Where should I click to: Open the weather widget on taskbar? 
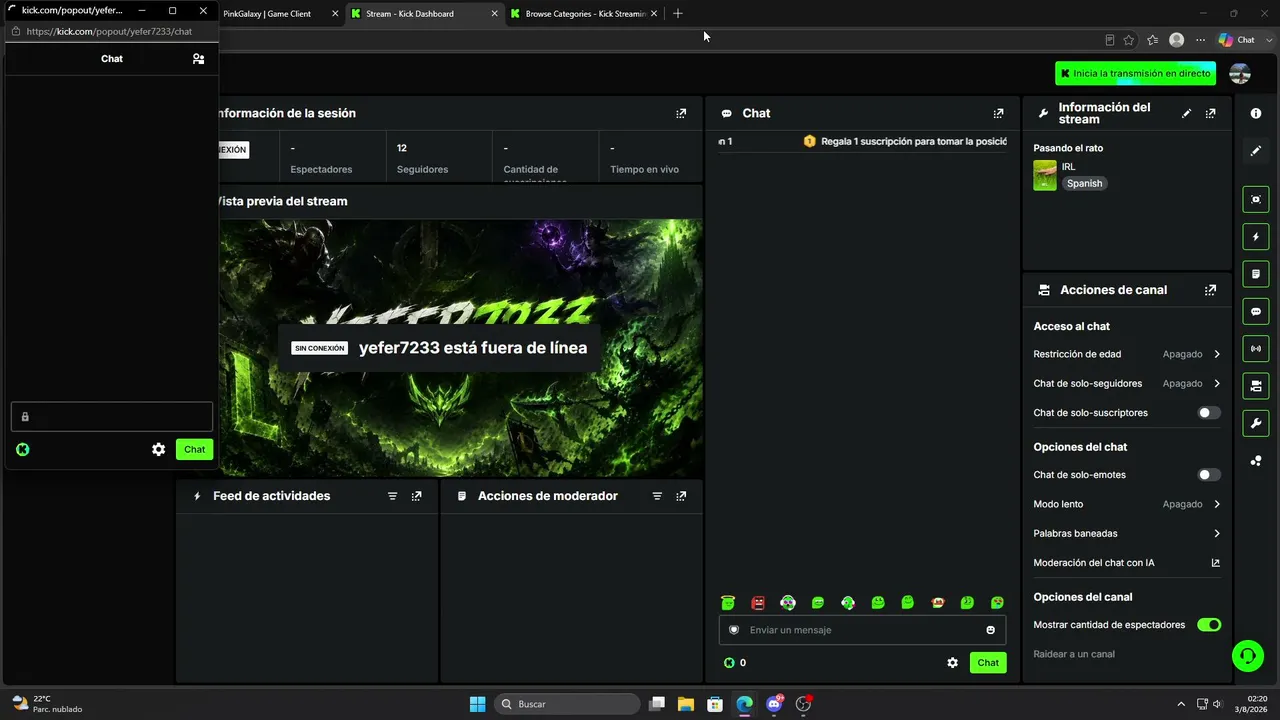click(x=47, y=704)
